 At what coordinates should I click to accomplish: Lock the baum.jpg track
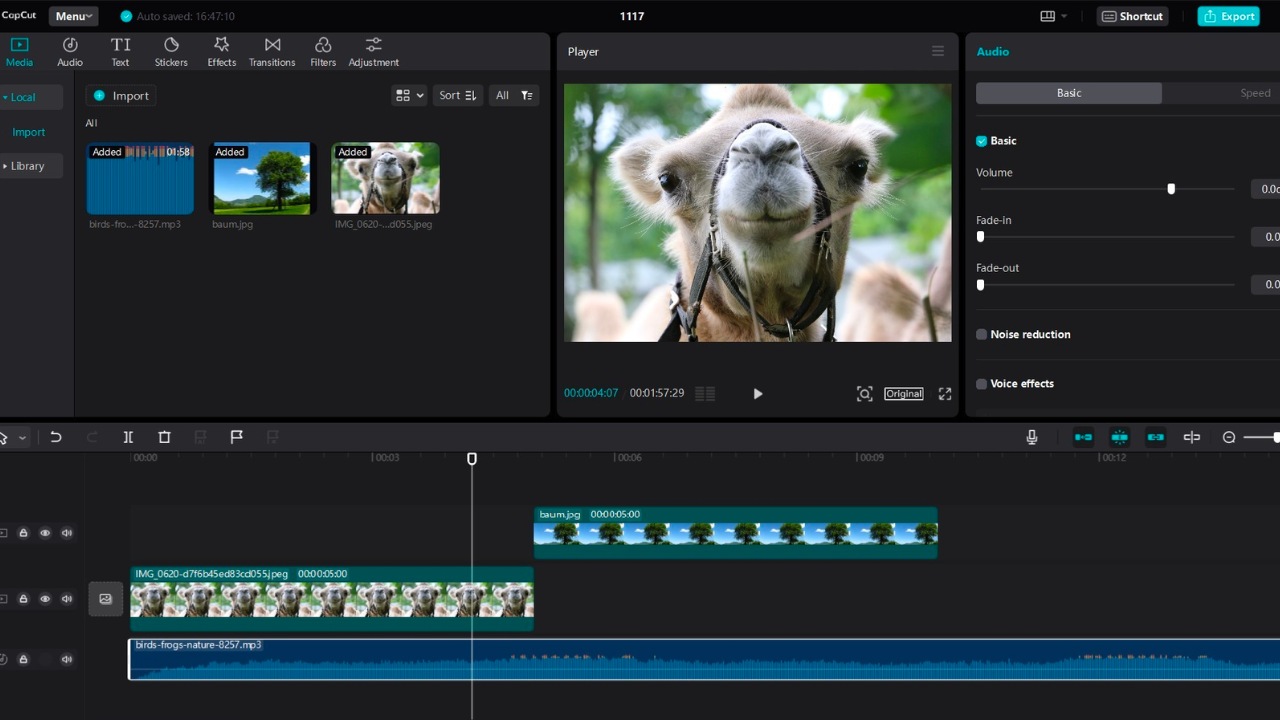(23, 533)
